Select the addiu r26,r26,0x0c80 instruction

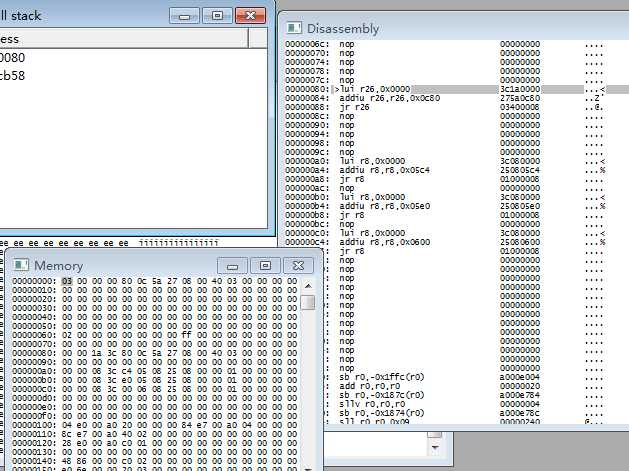point(390,98)
